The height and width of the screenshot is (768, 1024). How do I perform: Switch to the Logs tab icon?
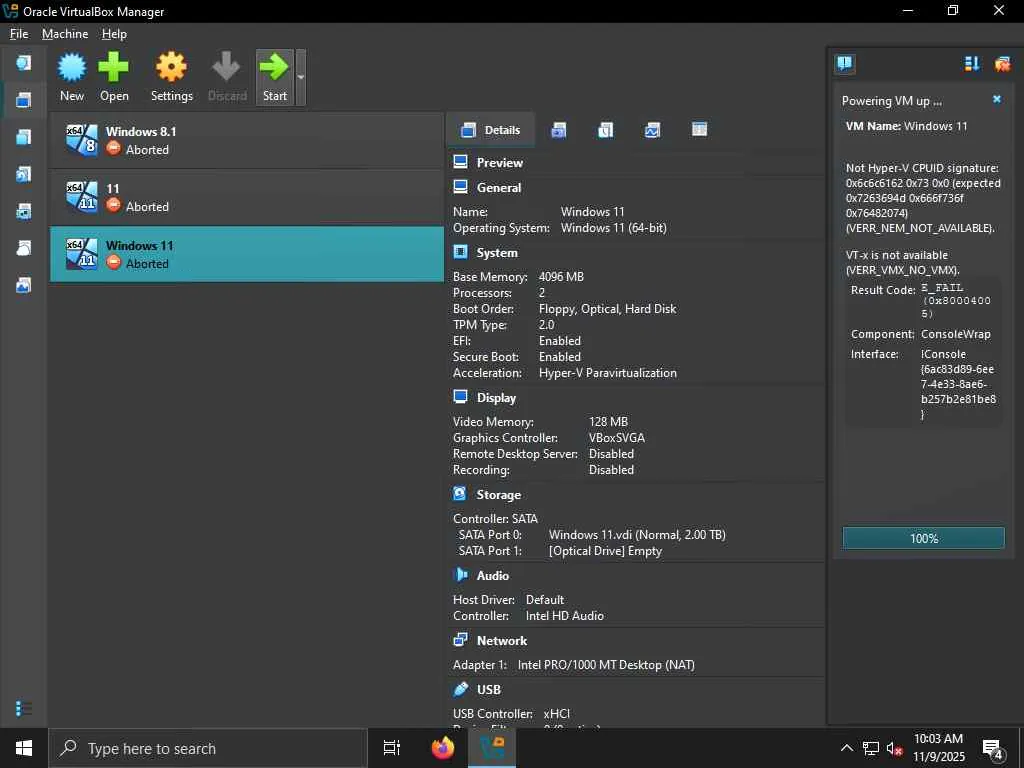[x=606, y=130]
